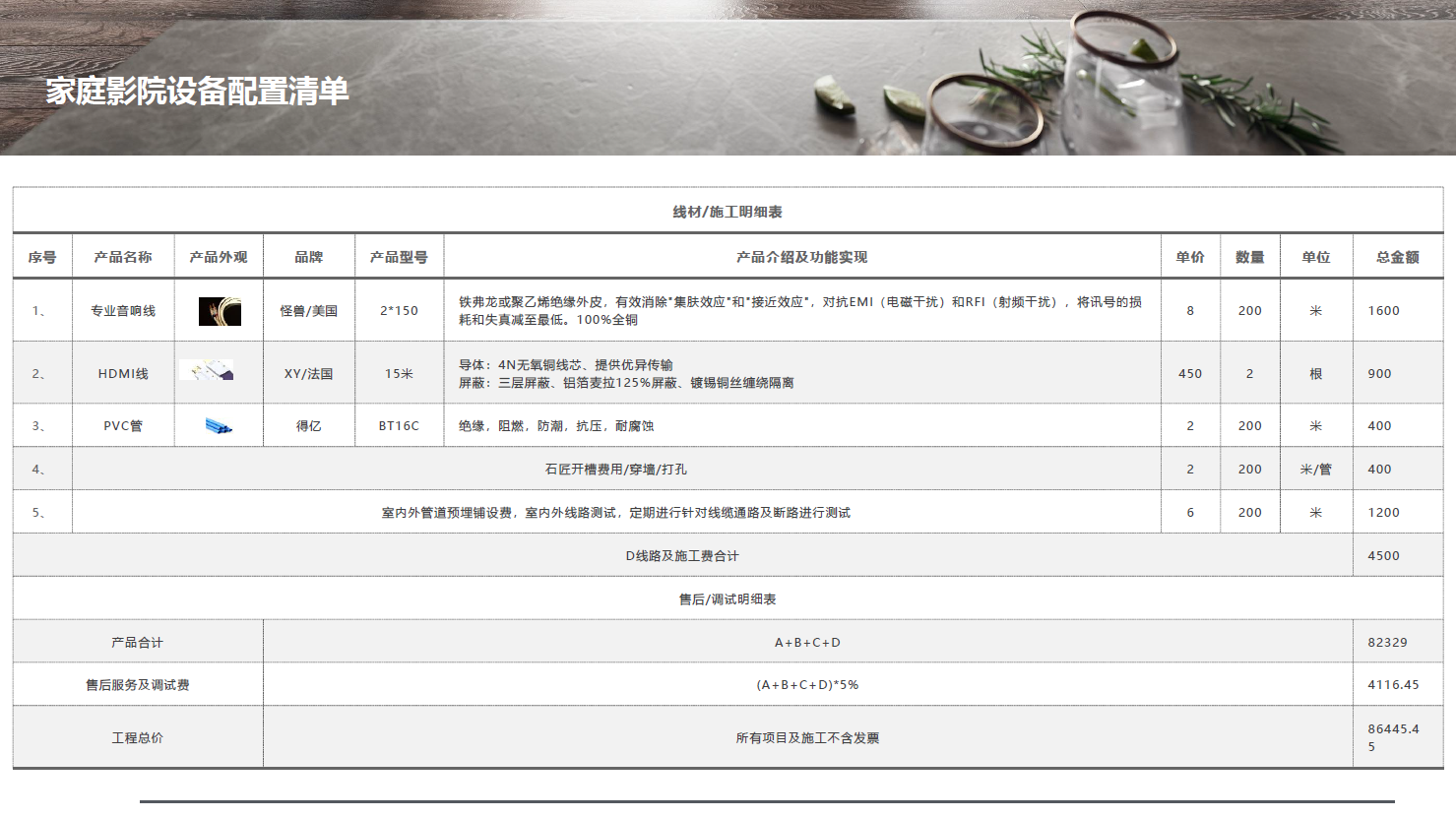Select the 86445.45 grand total cell

point(1398,738)
